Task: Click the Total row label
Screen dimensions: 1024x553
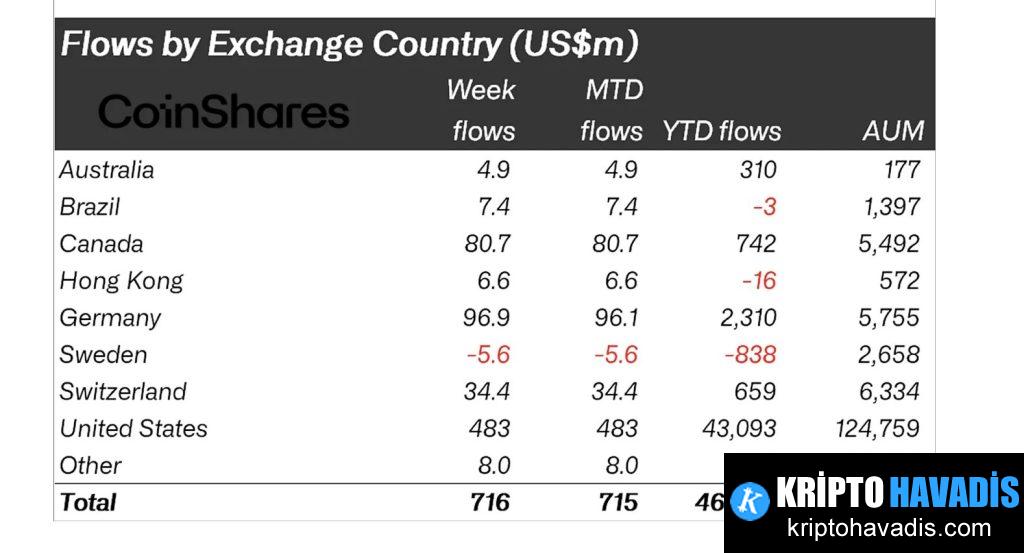Action: 88,502
